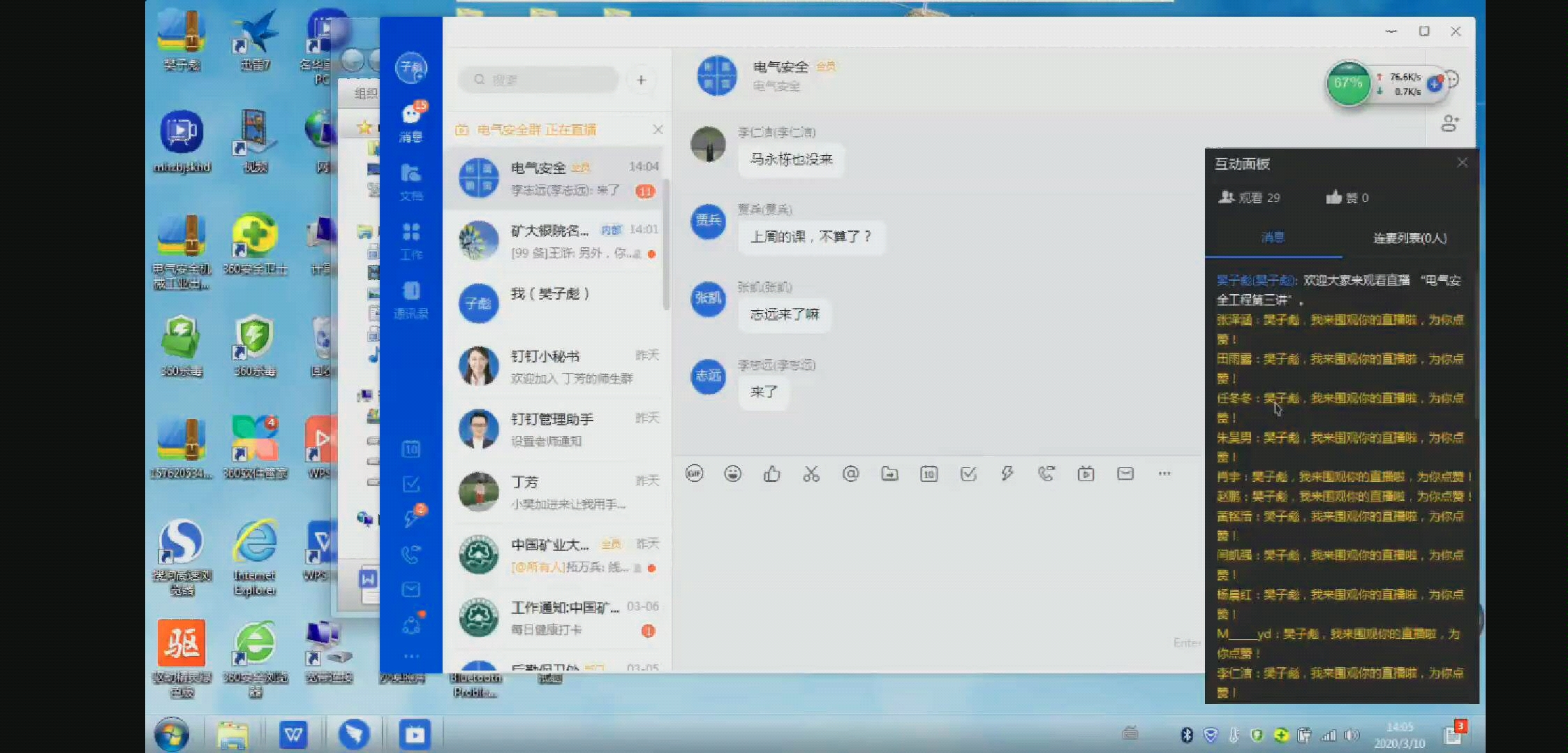1568x753 pixels.
Task: Click the mail icon in chat toolbar
Action: (1125, 474)
